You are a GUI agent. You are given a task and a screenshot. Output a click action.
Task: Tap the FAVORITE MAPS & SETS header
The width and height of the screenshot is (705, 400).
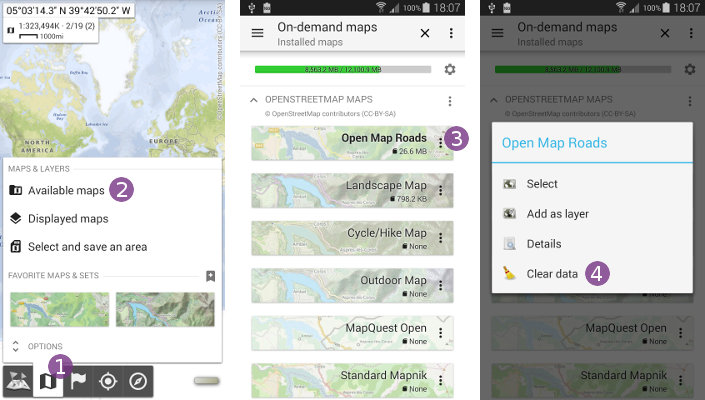(x=53, y=276)
